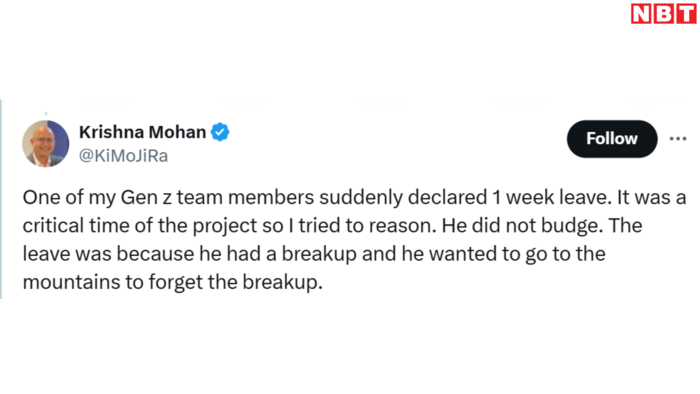The height and width of the screenshot is (394, 700).
Task: Click the Follow button
Action: coord(612,139)
